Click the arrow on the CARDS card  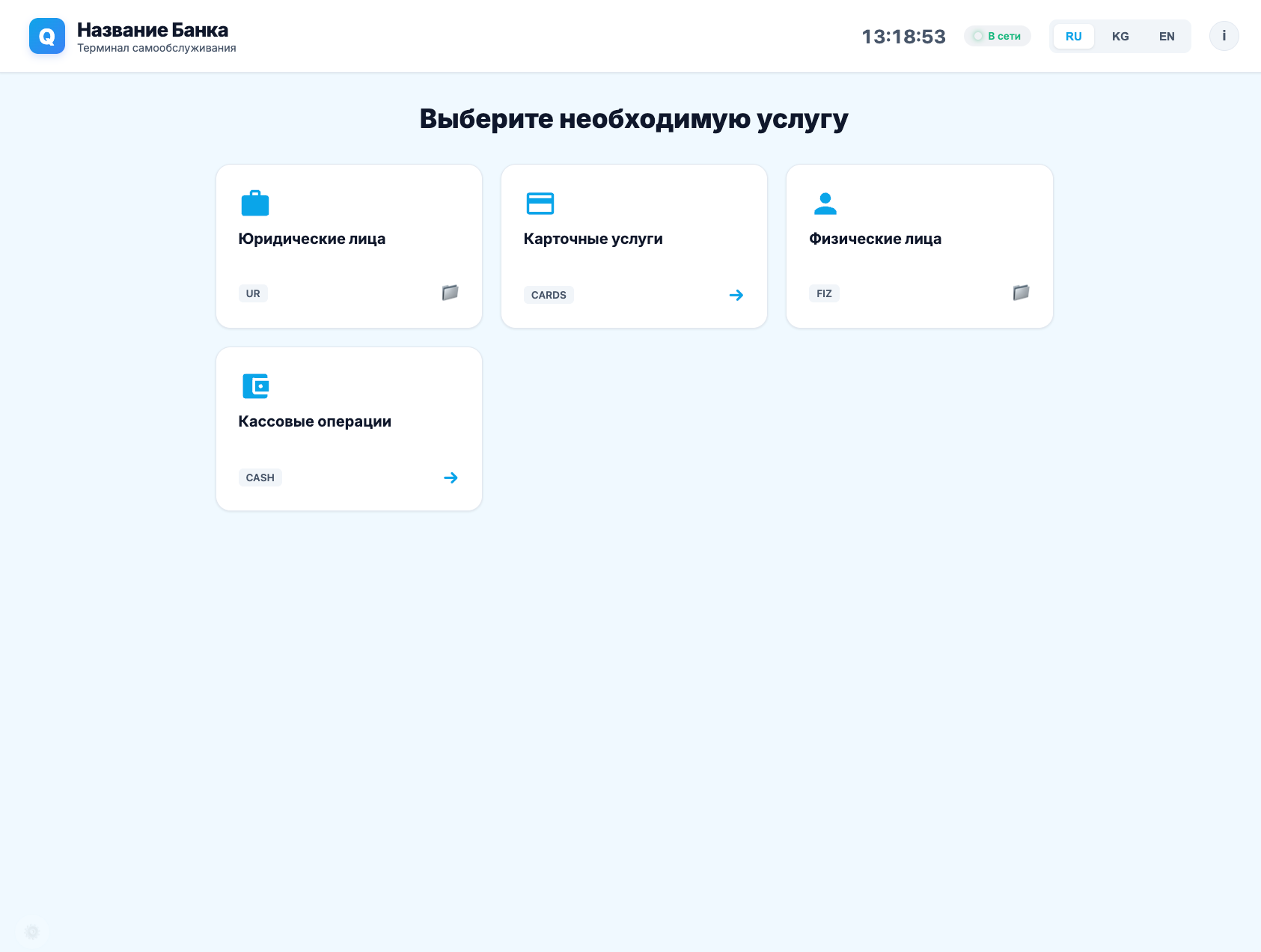point(736,295)
